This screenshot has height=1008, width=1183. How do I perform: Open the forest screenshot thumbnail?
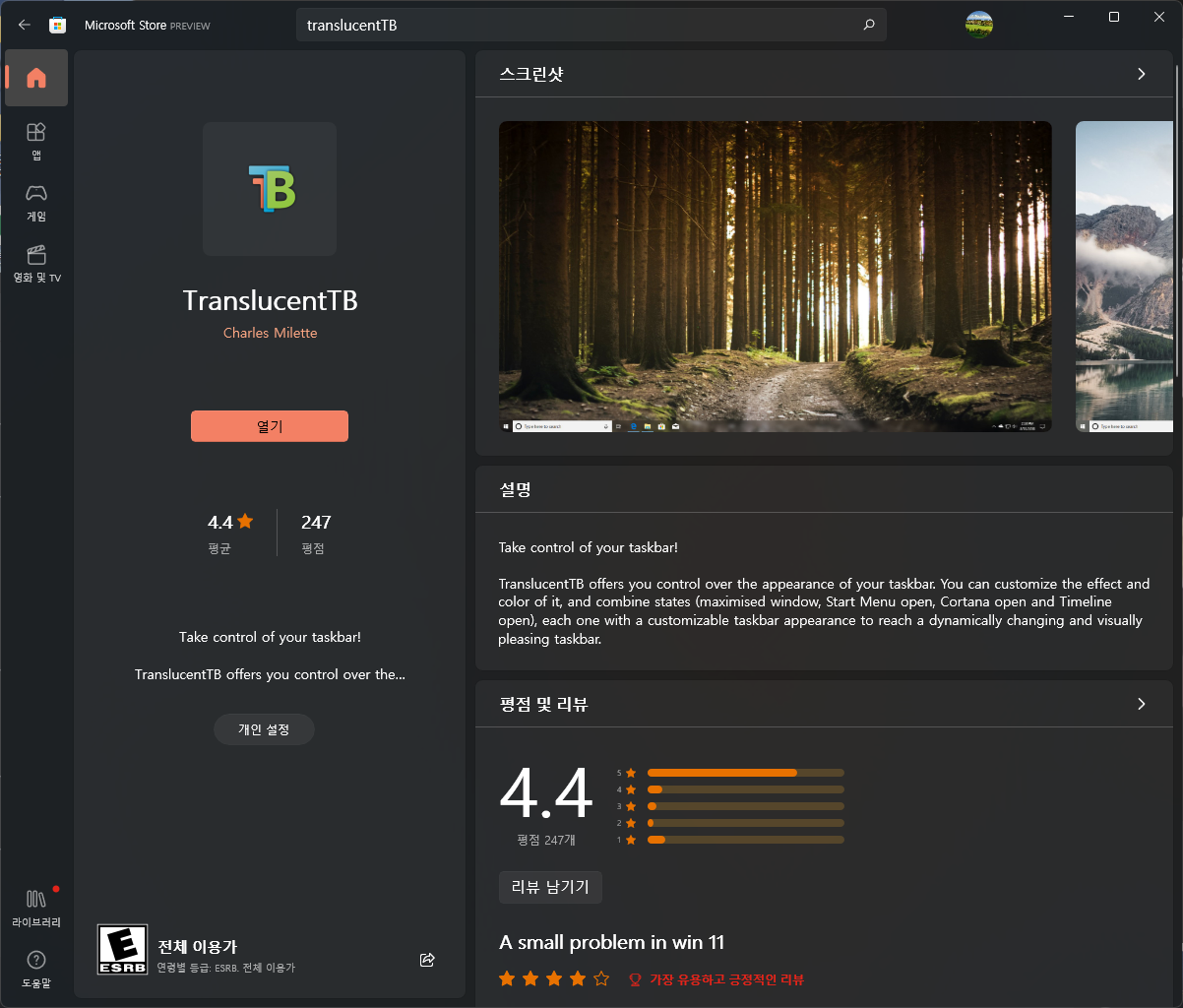tap(776, 277)
